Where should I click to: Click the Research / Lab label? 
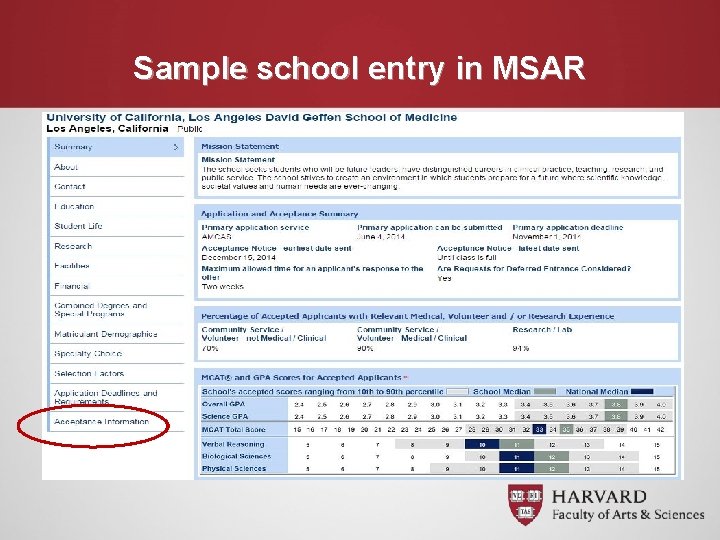(x=542, y=330)
